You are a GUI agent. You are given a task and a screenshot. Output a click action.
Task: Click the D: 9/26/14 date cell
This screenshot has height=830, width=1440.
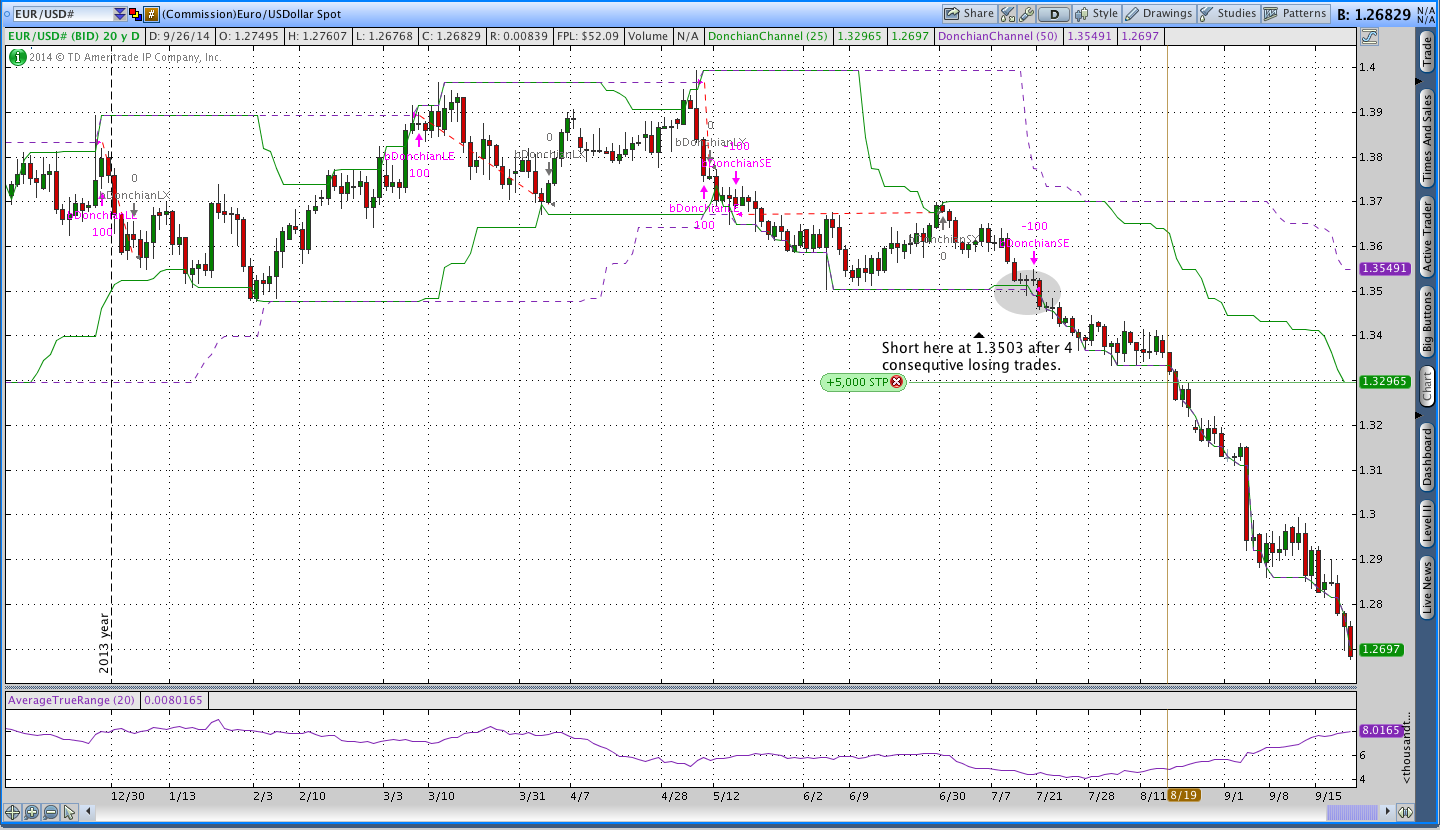coord(178,36)
